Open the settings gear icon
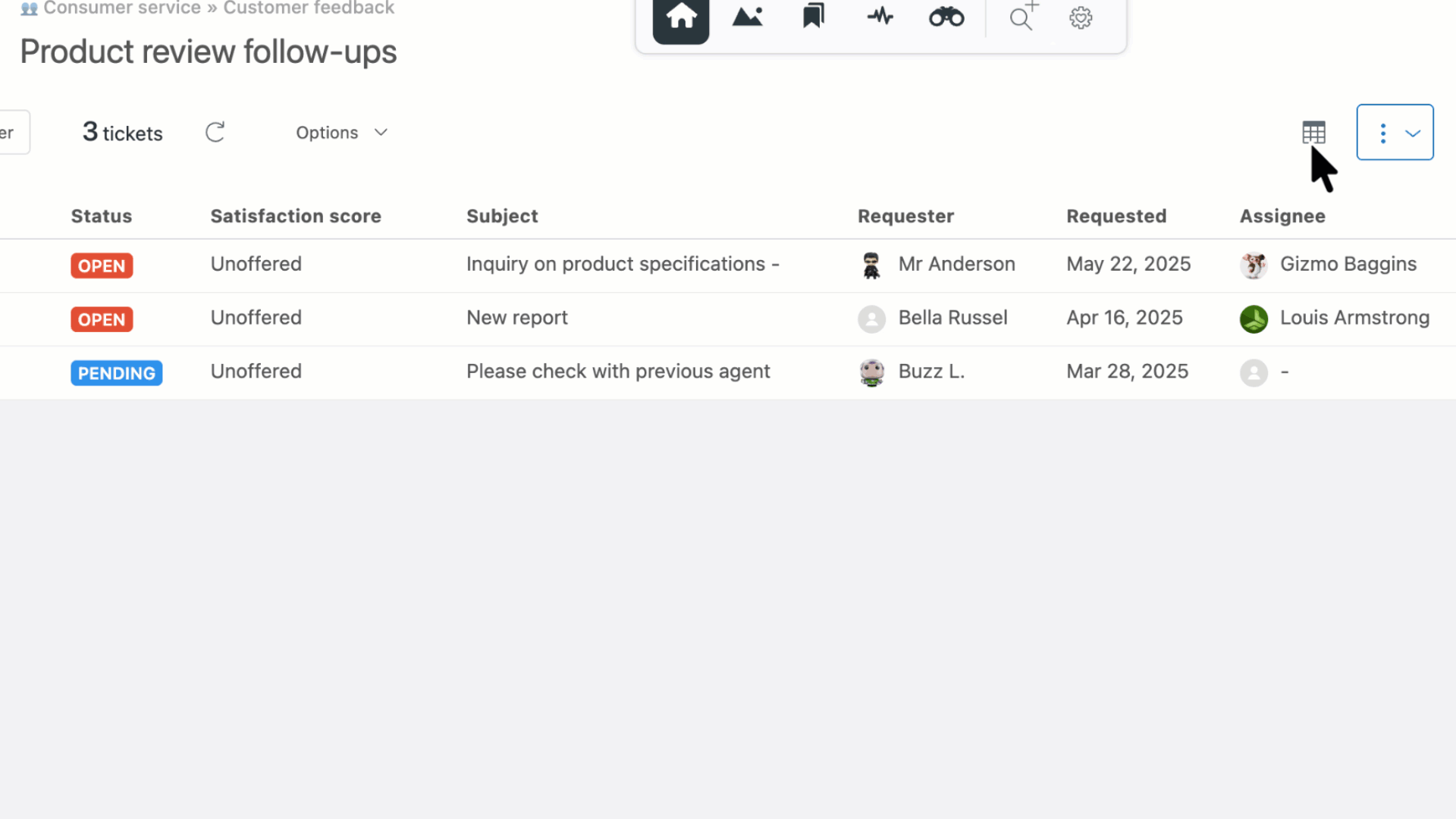The image size is (1456, 819). 1081,17
